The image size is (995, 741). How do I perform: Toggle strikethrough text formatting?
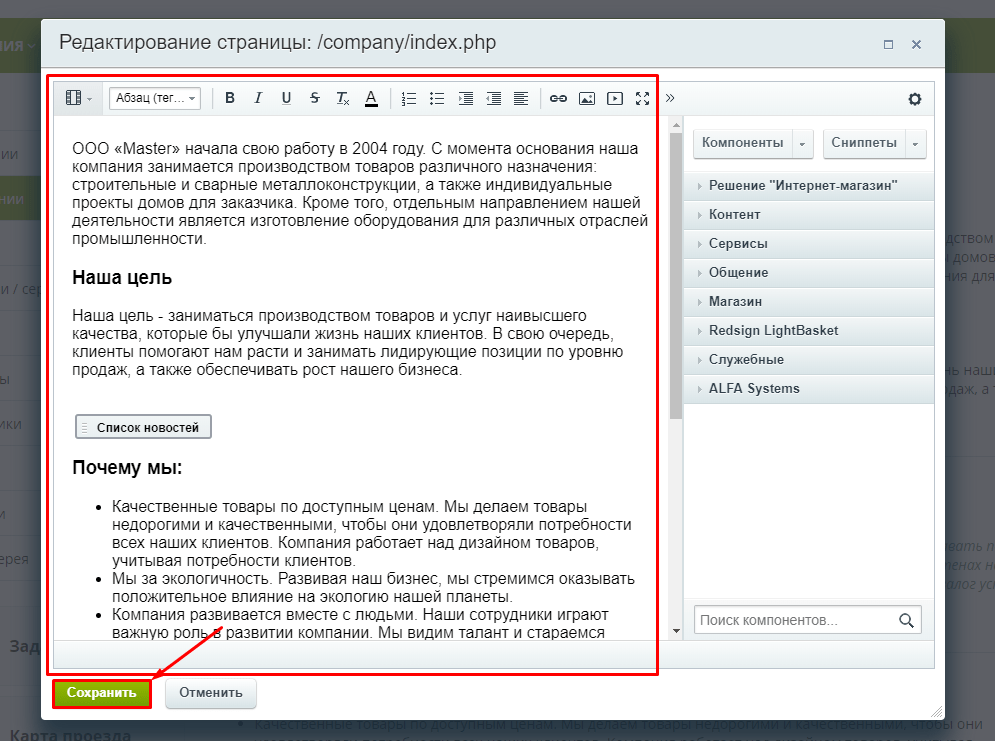(315, 98)
